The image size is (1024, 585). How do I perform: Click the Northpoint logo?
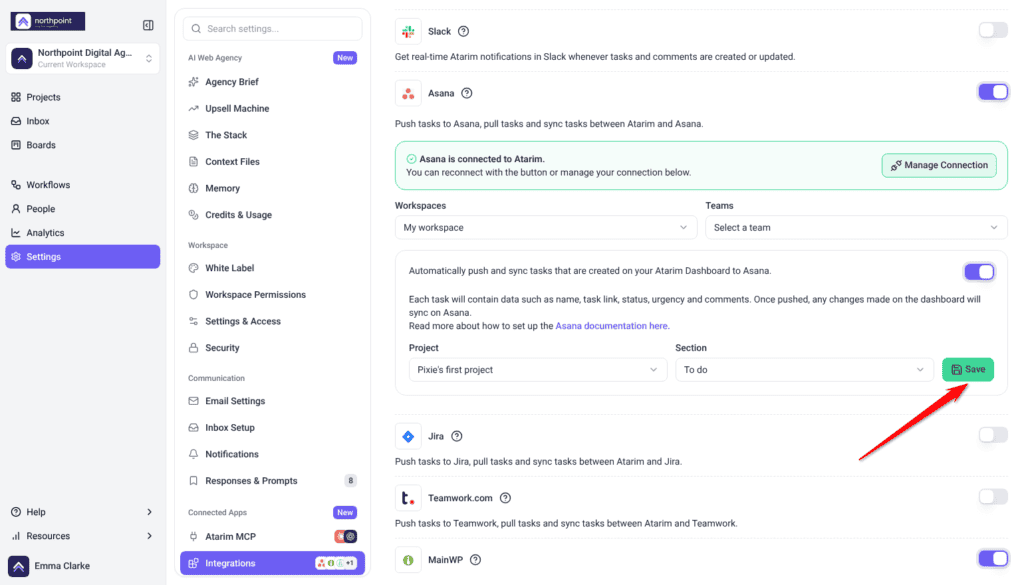(x=48, y=22)
